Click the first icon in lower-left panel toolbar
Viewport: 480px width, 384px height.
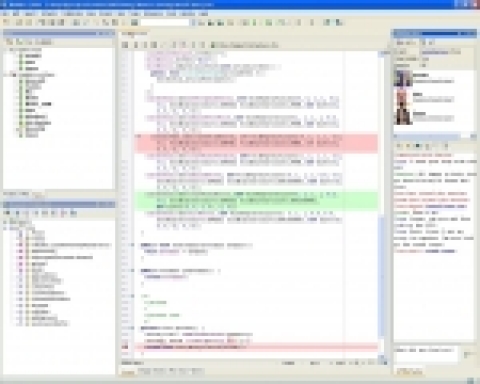(x=7, y=213)
